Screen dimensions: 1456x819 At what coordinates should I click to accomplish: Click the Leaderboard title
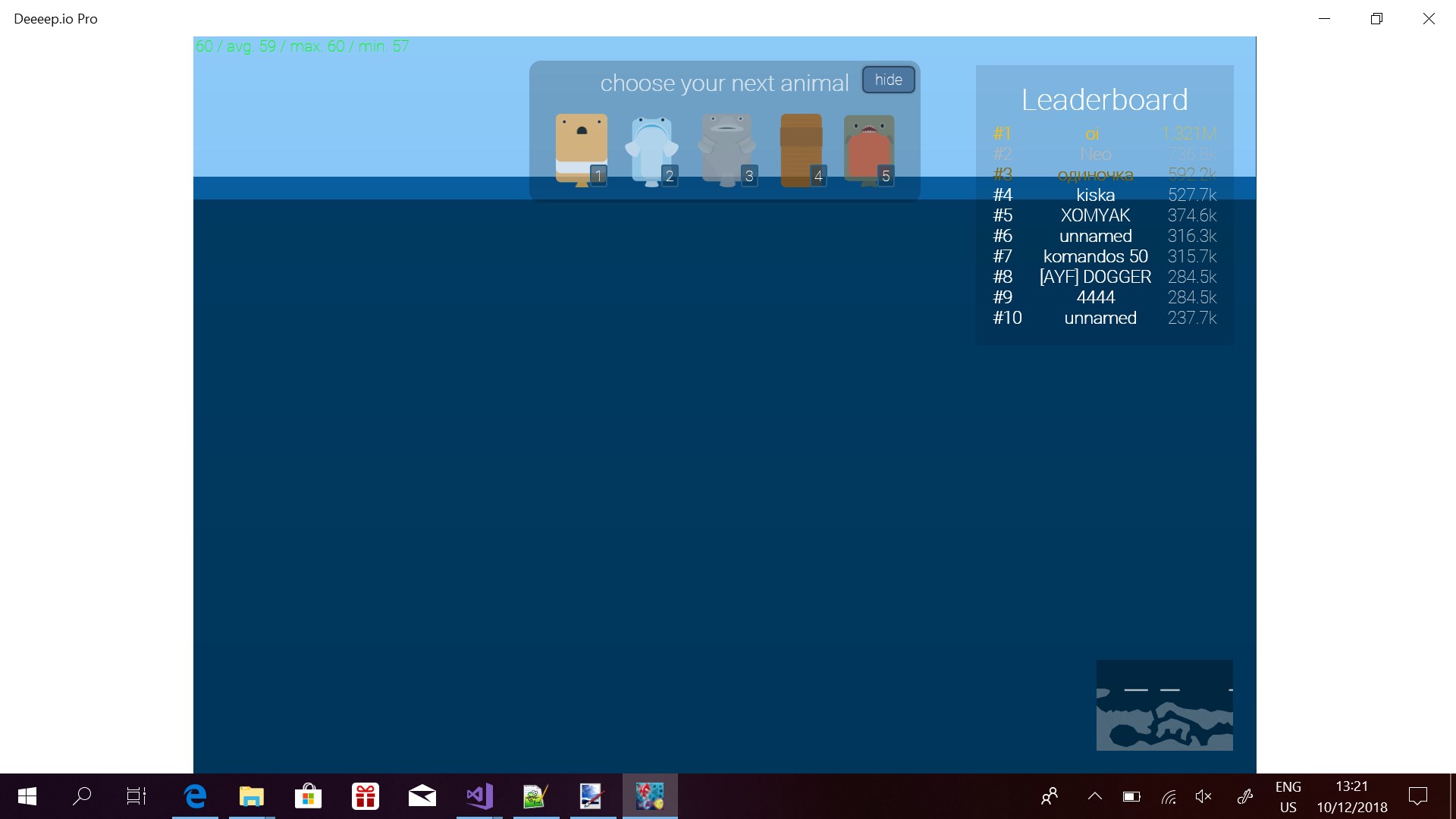point(1104,99)
